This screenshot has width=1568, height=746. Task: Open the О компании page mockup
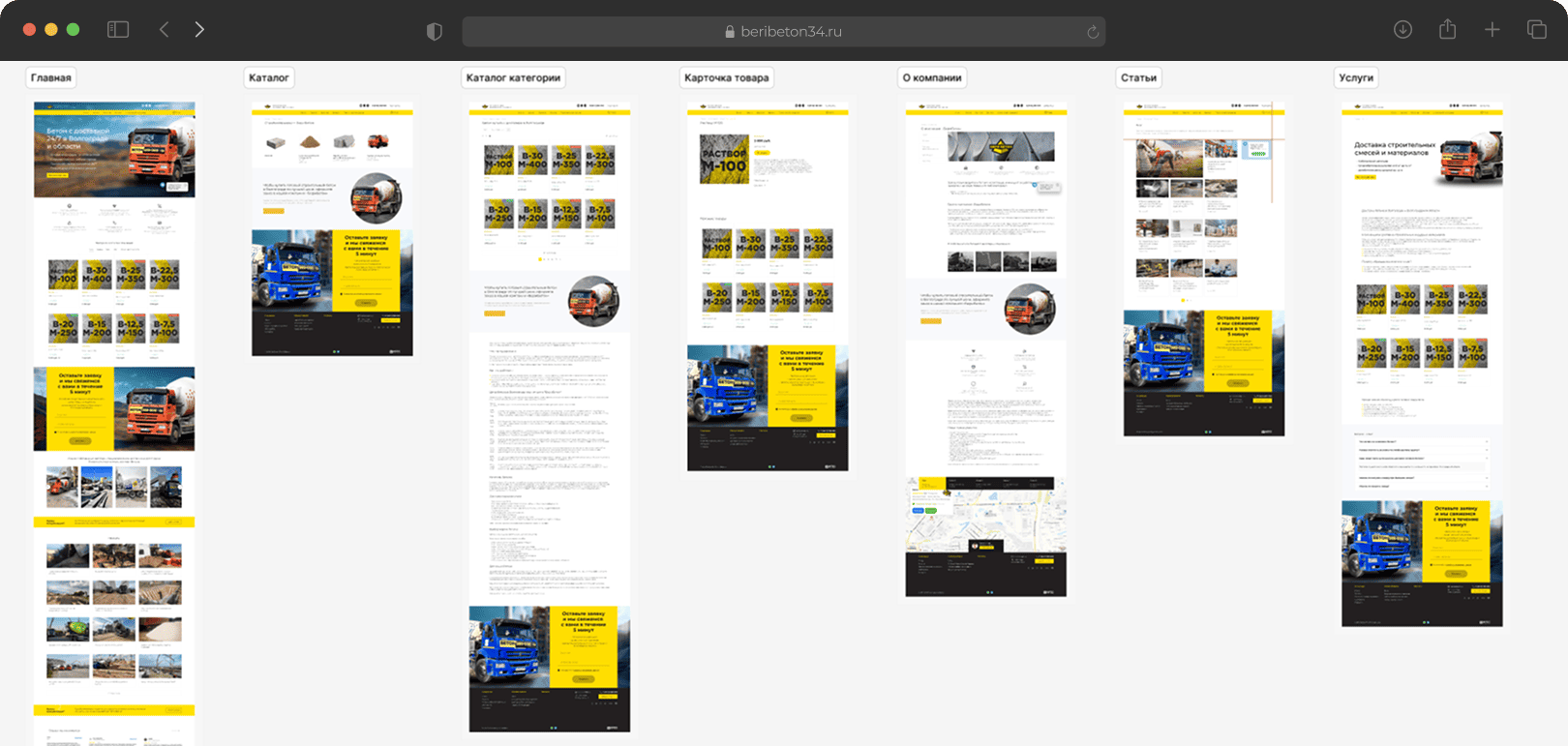point(986,349)
